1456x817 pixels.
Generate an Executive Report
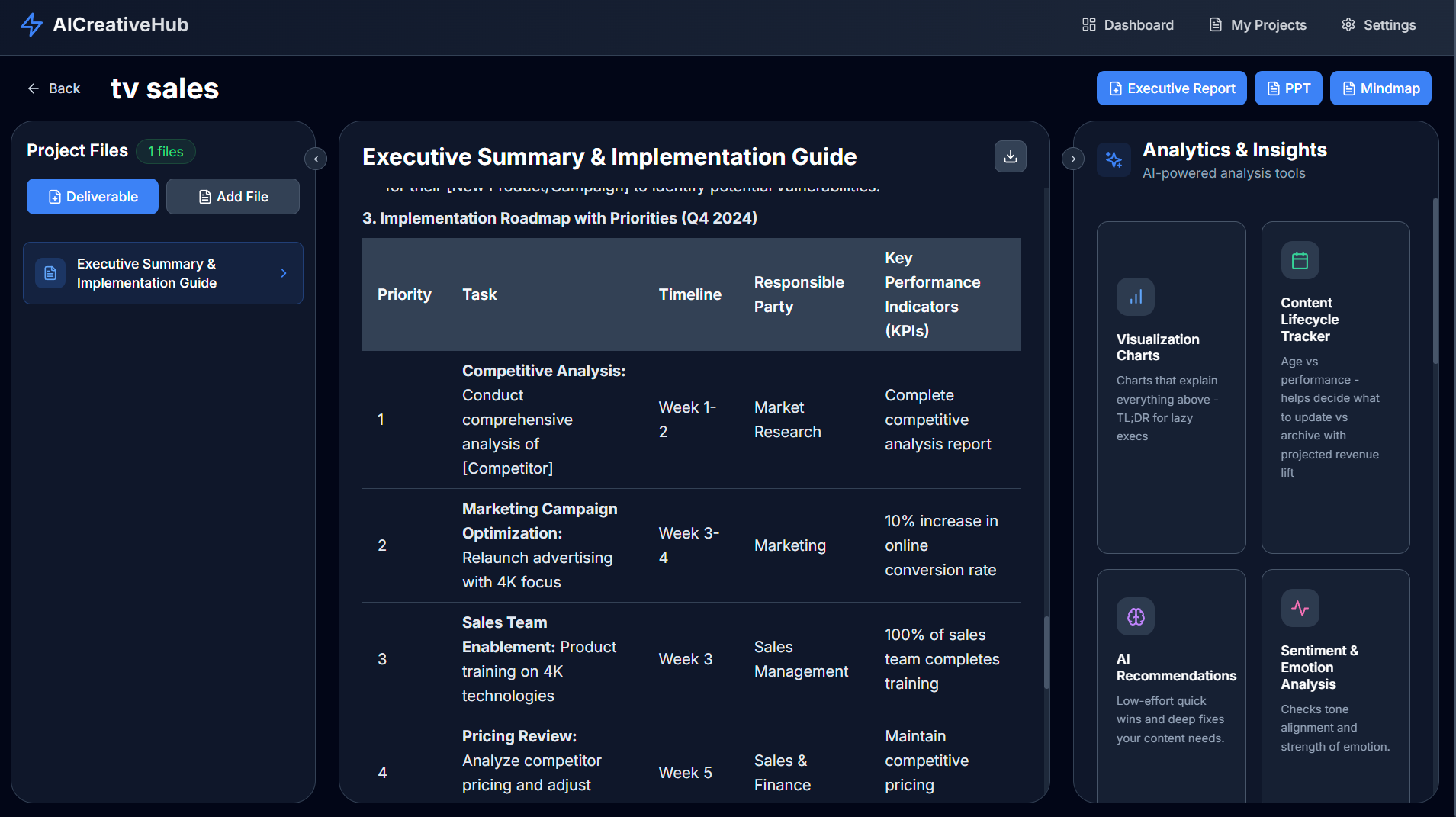click(1172, 88)
